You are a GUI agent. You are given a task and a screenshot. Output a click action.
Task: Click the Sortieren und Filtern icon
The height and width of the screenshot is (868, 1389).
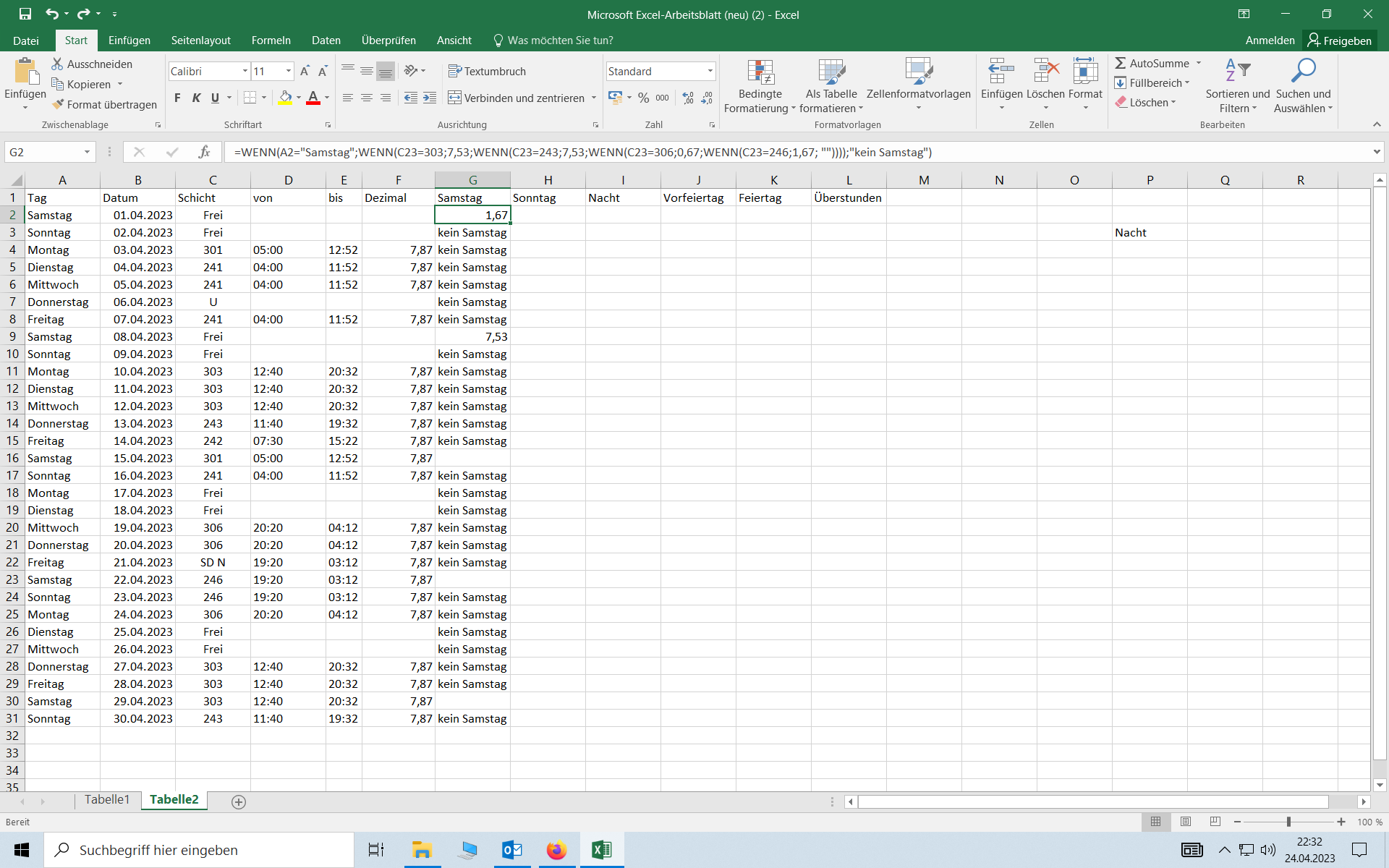[x=1237, y=71]
